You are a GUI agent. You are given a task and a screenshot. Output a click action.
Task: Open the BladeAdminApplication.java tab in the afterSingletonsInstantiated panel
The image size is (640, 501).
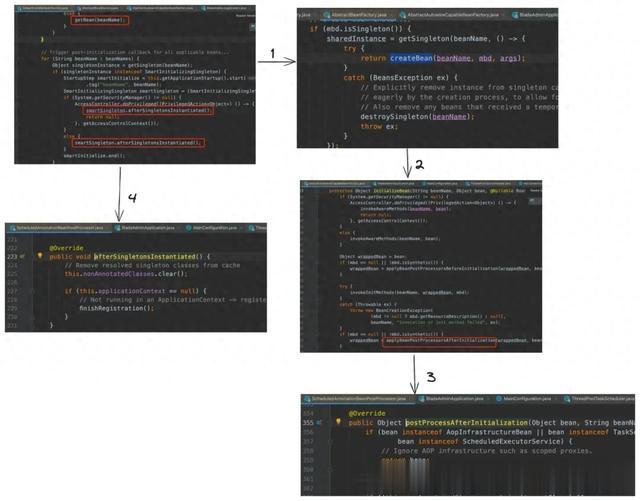click(x=145, y=228)
